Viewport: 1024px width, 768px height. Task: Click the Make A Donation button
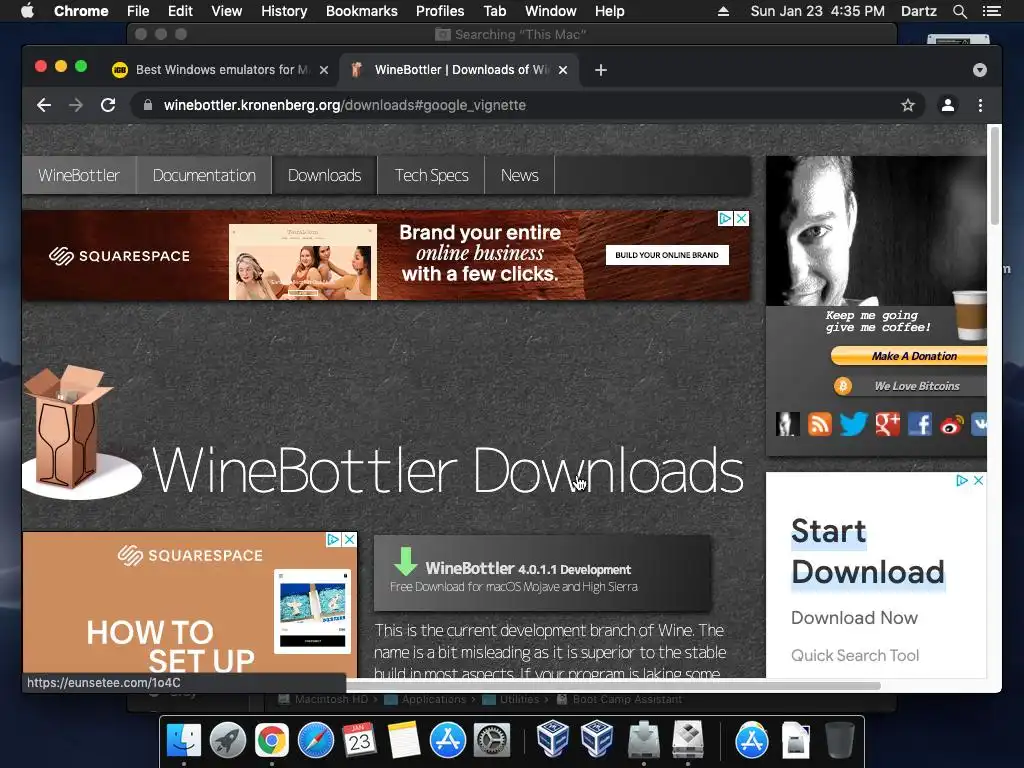(x=908, y=356)
